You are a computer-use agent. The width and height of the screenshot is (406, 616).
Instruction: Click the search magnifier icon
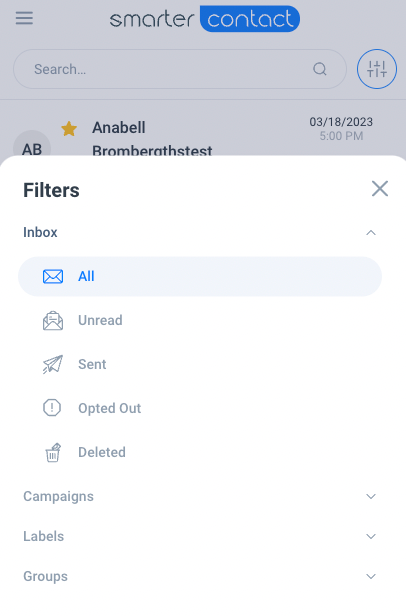coord(320,69)
